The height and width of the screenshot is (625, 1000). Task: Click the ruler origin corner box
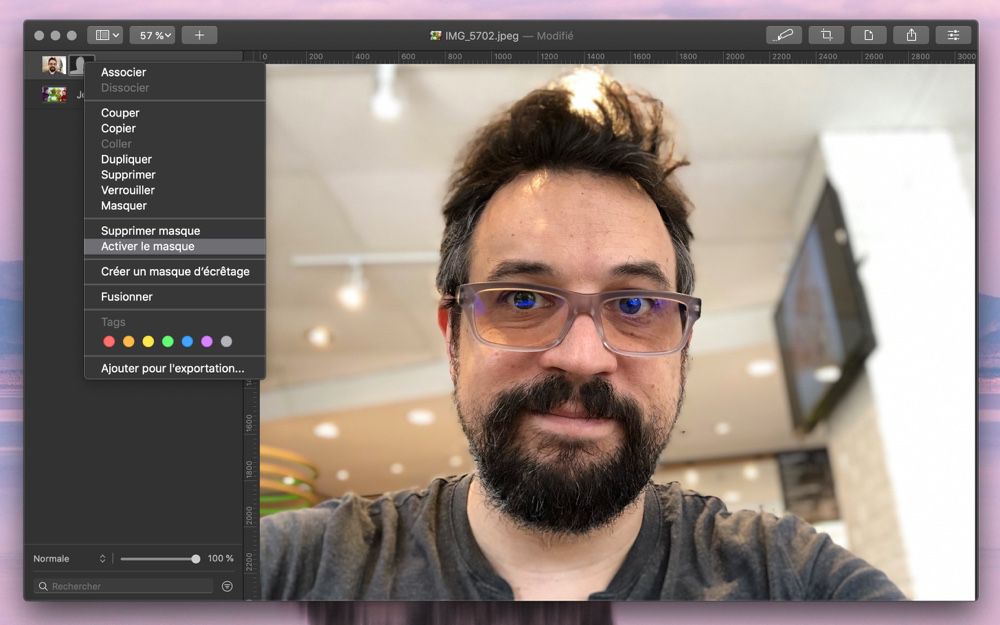[252, 57]
